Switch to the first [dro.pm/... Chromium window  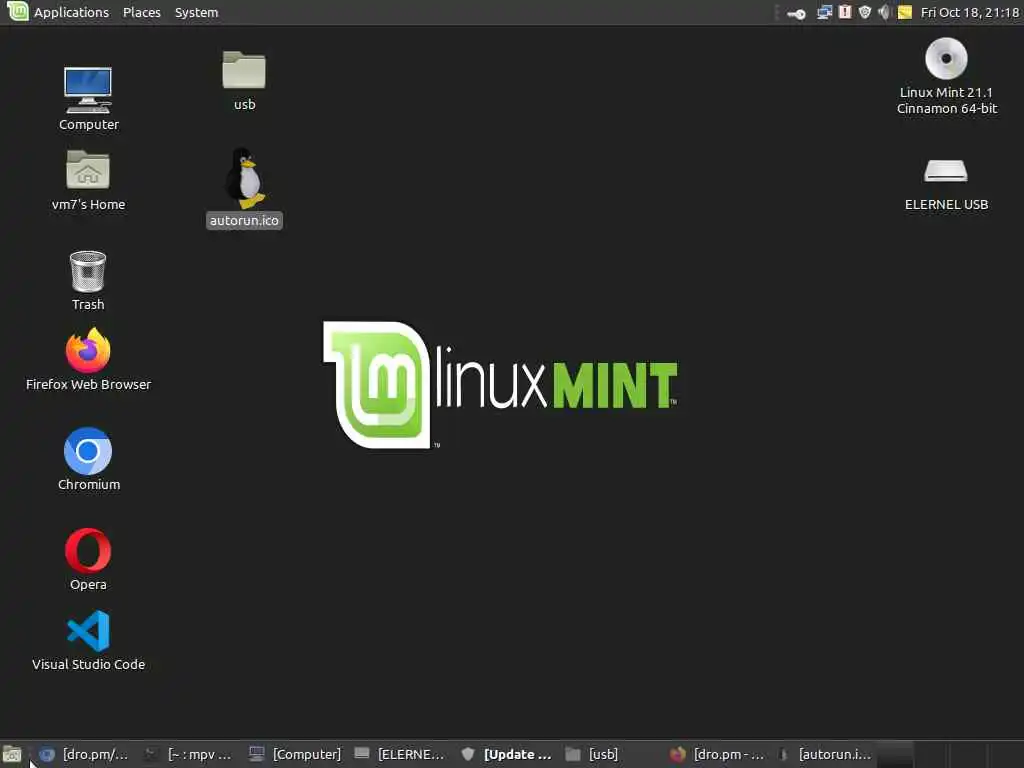pyautogui.click(x=84, y=754)
